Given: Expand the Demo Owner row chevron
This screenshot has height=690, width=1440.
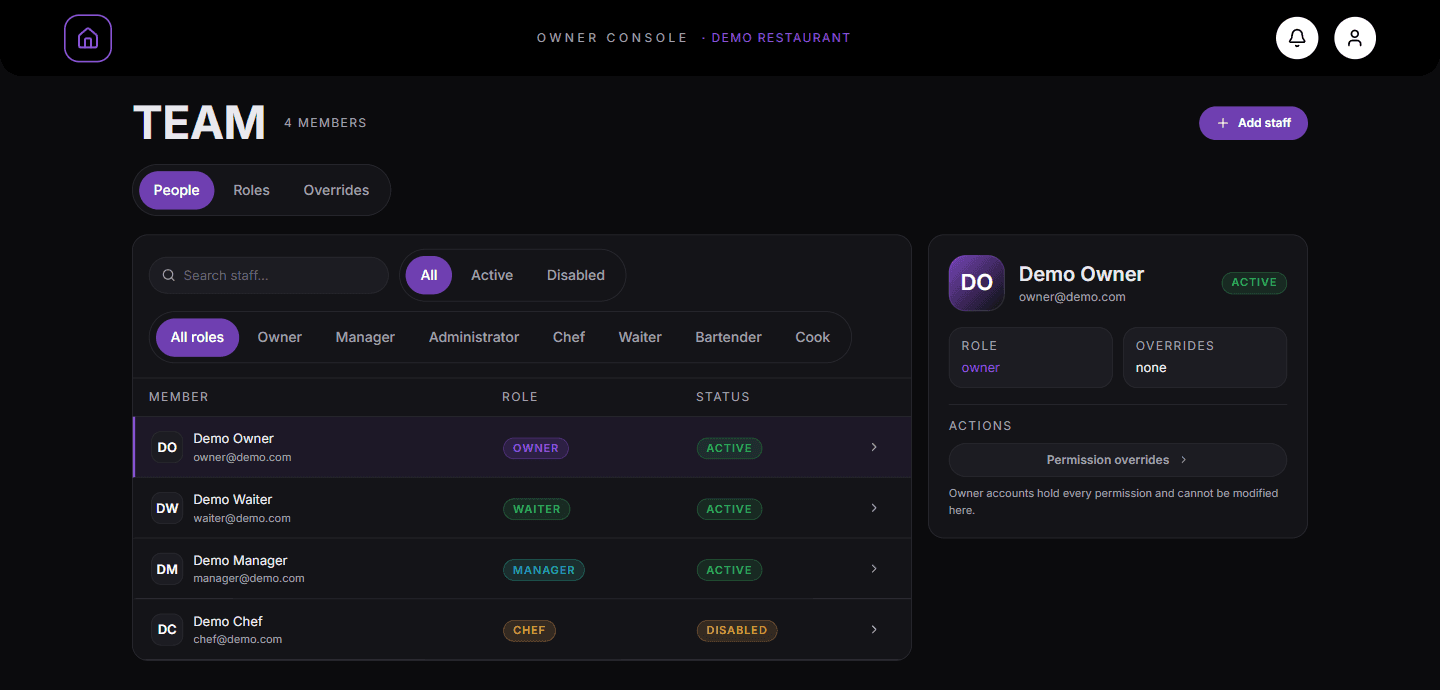Looking at the screenshot, I should pos(874,447).
